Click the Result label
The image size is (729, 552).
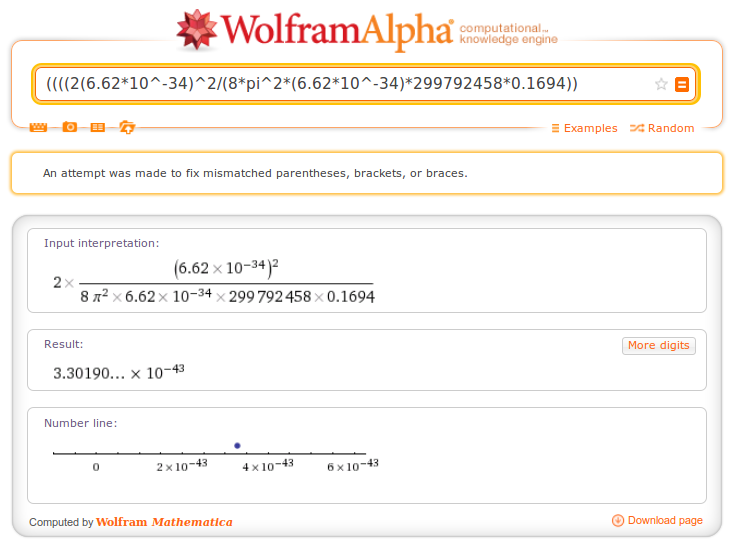63,344
